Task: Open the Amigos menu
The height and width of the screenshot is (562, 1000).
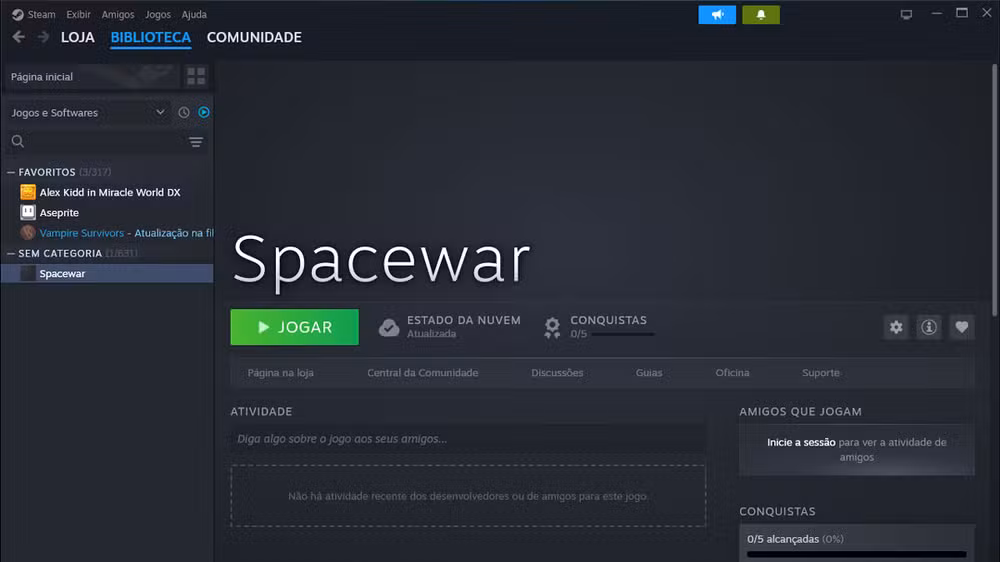Action: coord(118,14)
